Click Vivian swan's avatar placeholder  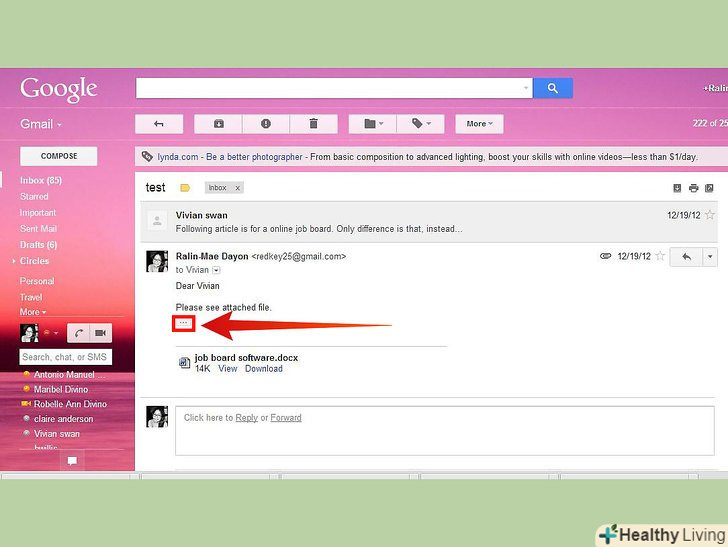pos(157,221)
